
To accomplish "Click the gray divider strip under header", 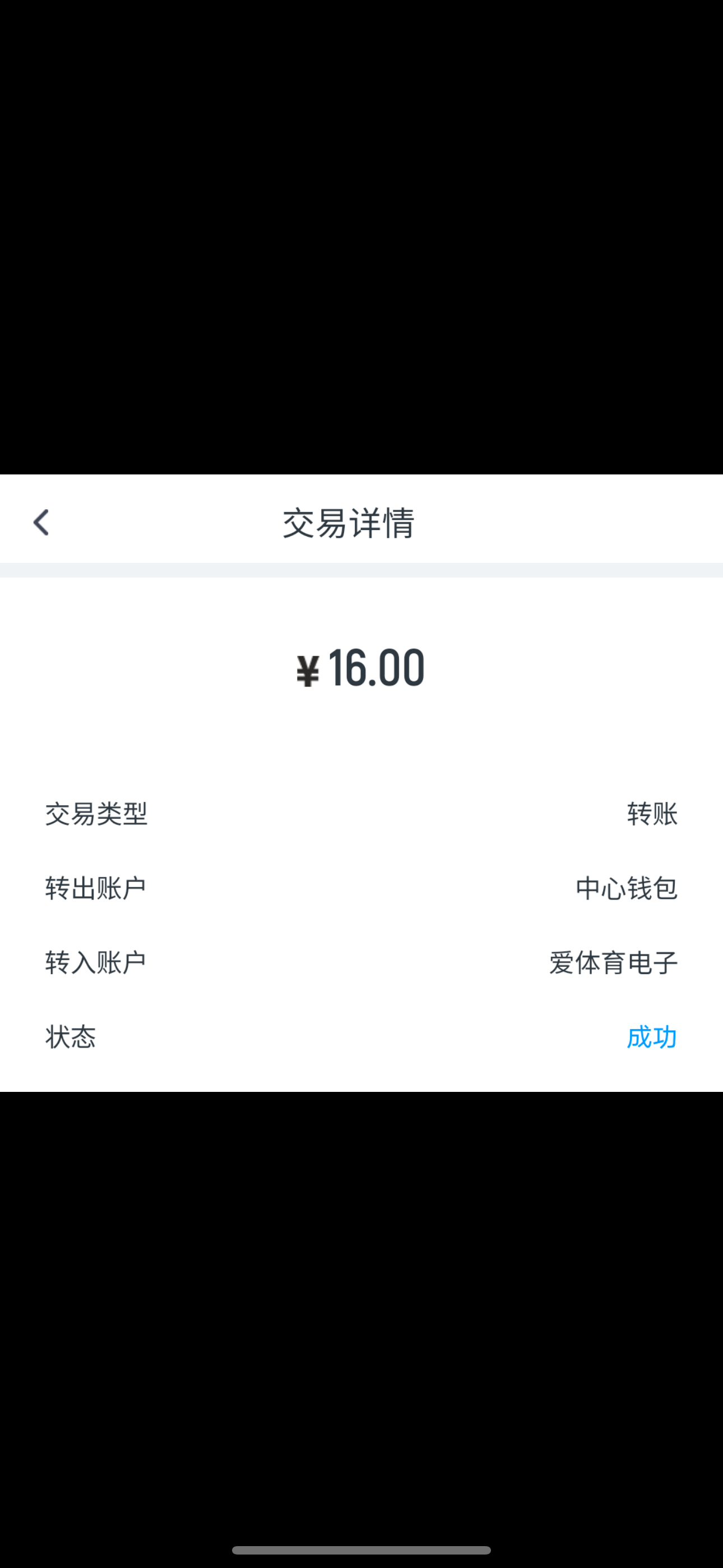I will click(x=361, y=570).
